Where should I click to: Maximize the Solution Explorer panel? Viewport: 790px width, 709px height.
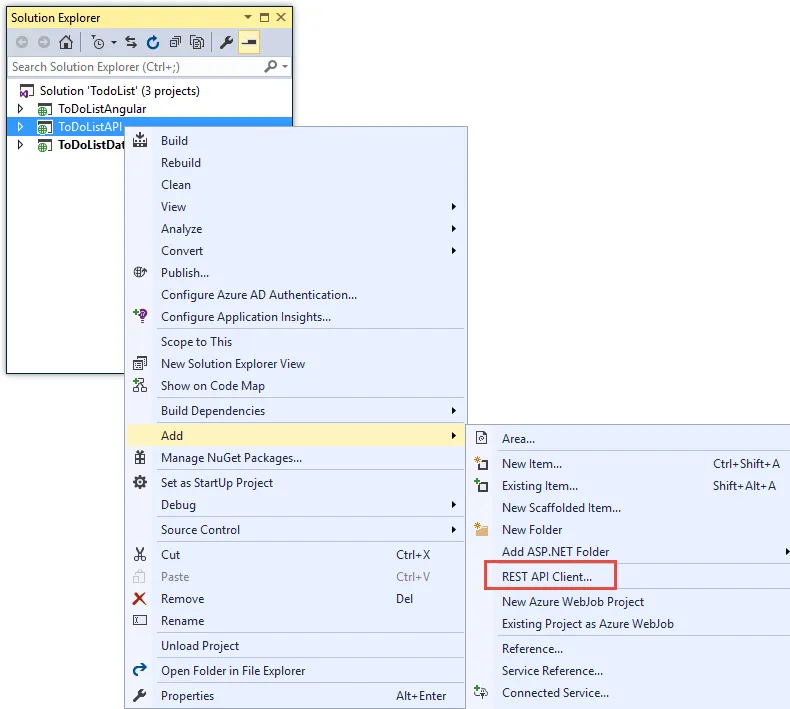(x=265, y=17)
